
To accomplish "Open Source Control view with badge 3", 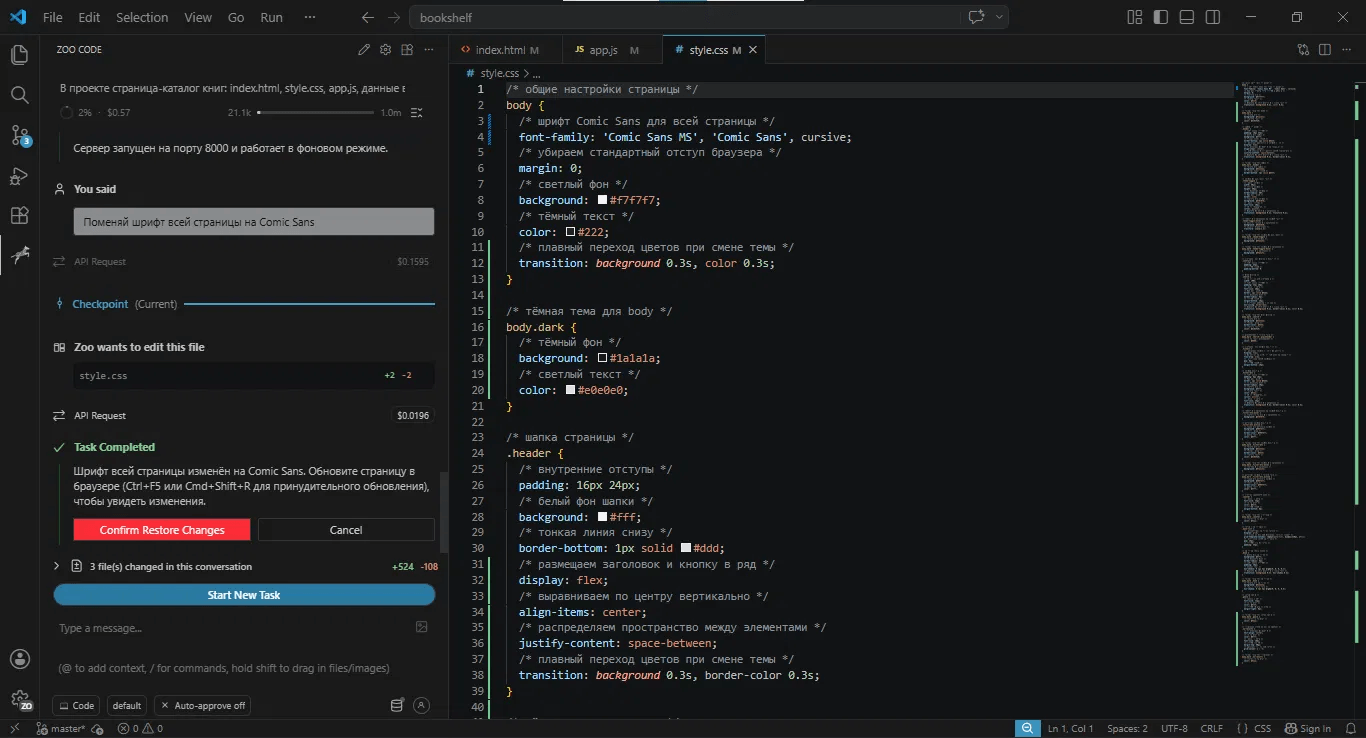I will click(19, 136).
